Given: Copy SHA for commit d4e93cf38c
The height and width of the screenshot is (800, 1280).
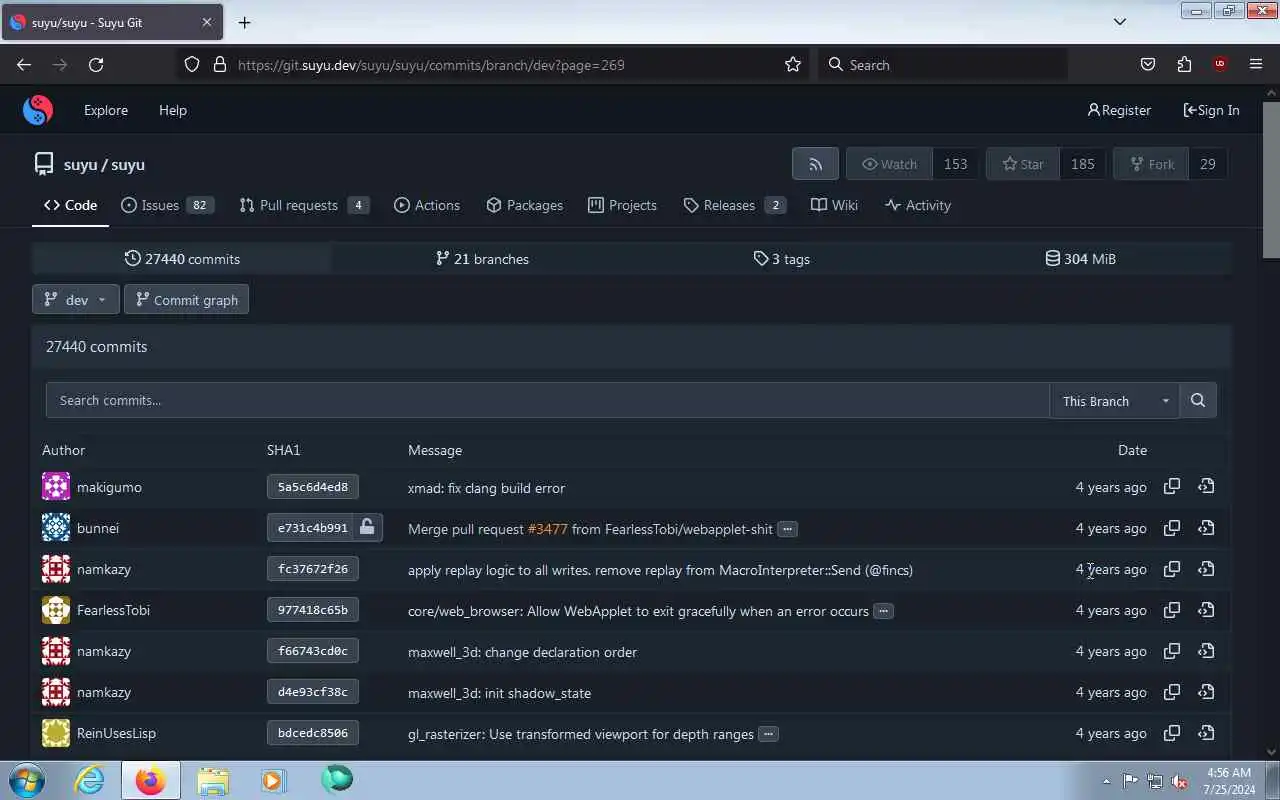Looking at the screenshot, I should click(1172, 692).
